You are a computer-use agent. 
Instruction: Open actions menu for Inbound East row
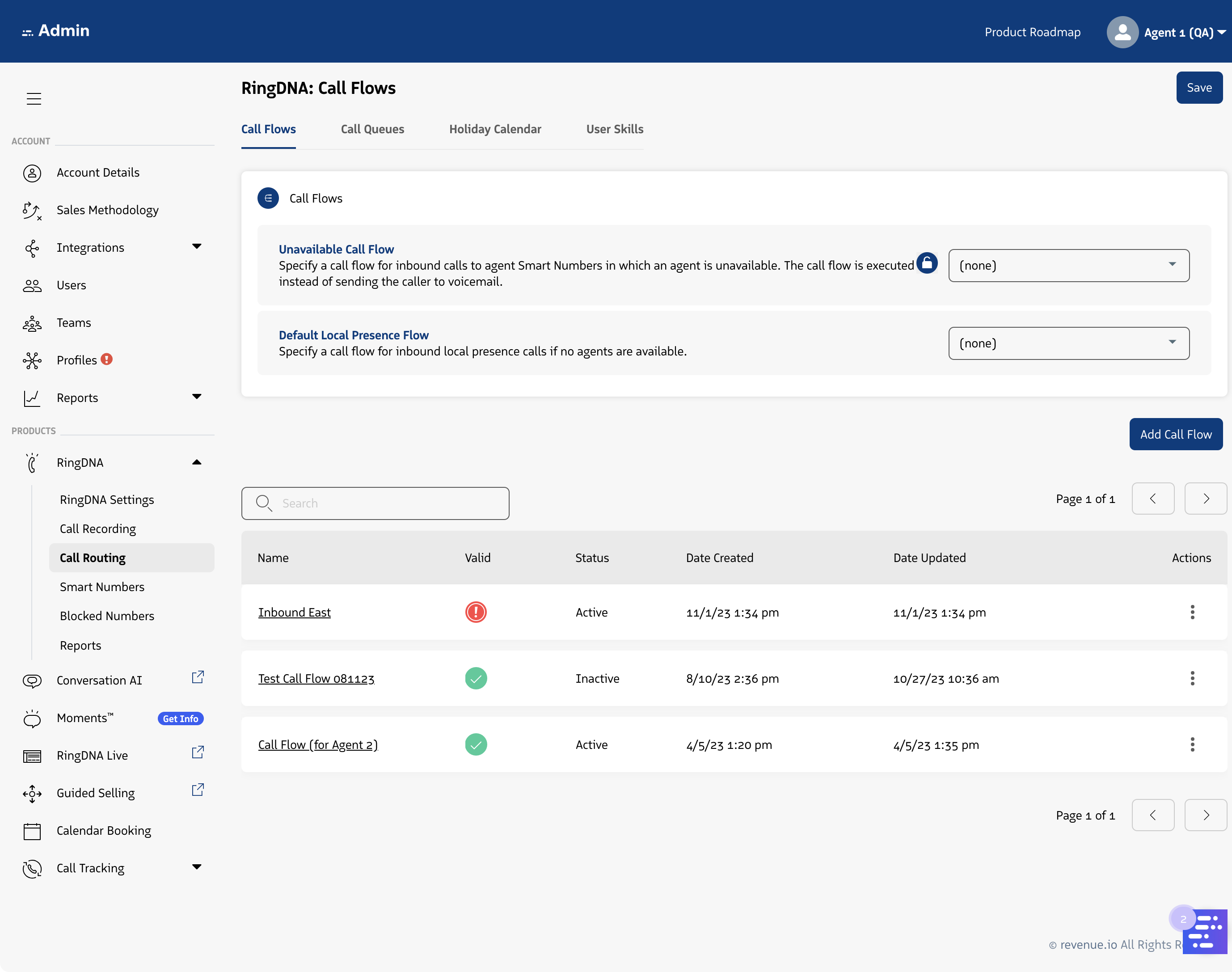tap(1192, 613)
